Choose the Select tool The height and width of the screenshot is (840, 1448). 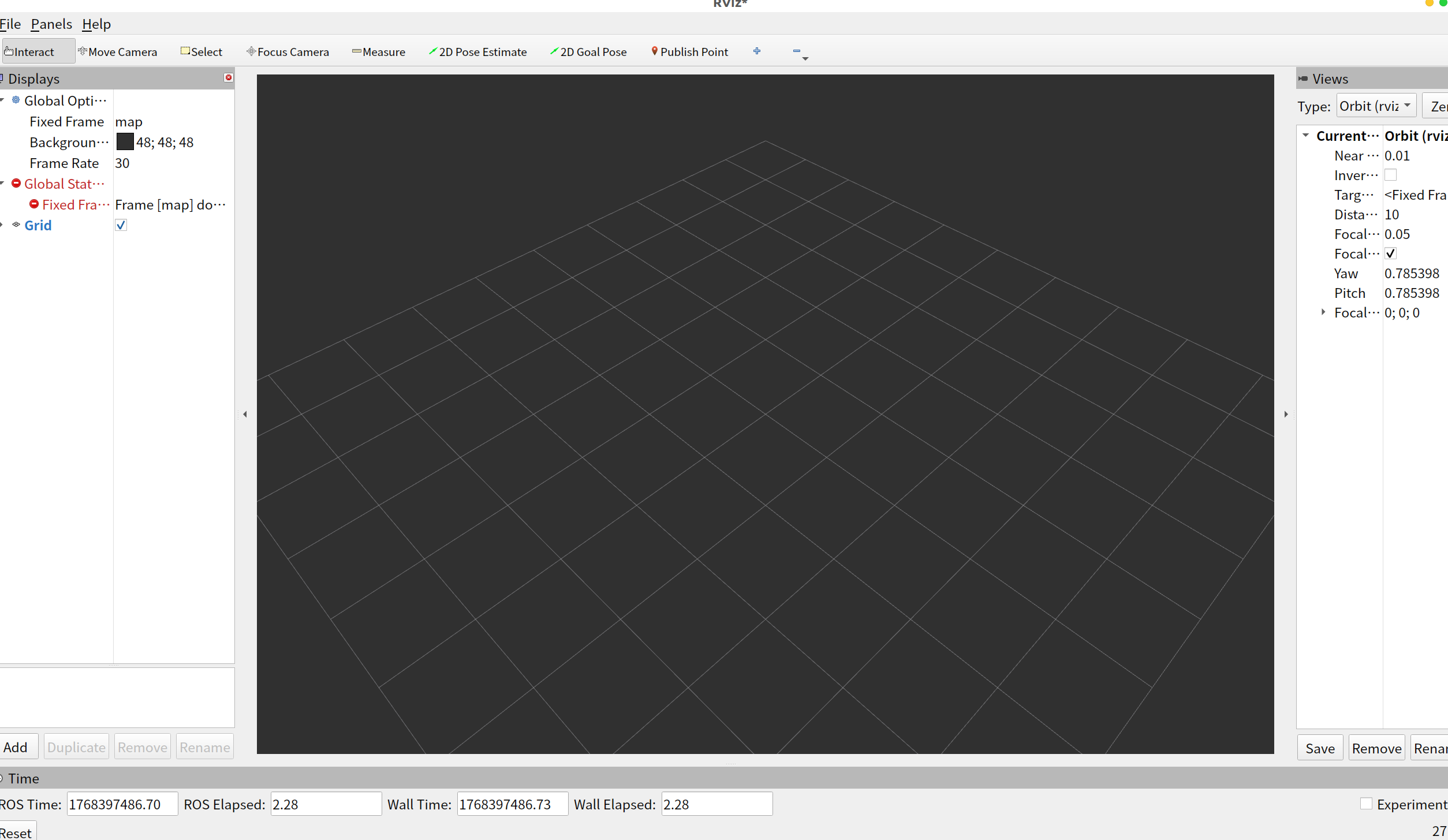coord(201,52)
